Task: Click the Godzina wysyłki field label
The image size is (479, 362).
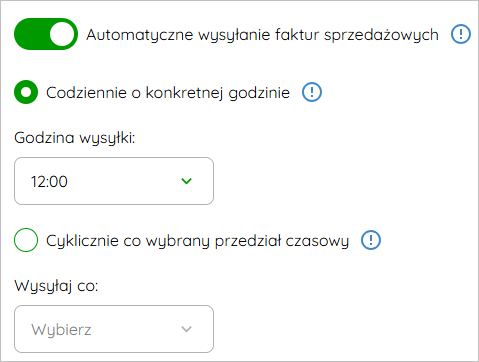Action: 75,138
